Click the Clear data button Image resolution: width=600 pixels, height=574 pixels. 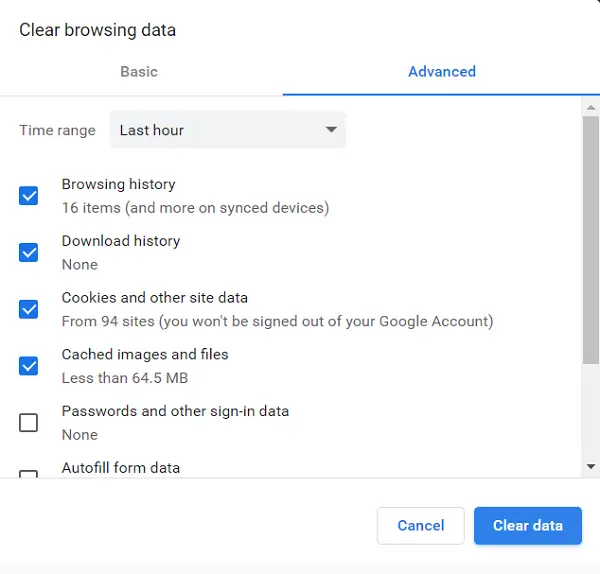(x=528, y=525)
